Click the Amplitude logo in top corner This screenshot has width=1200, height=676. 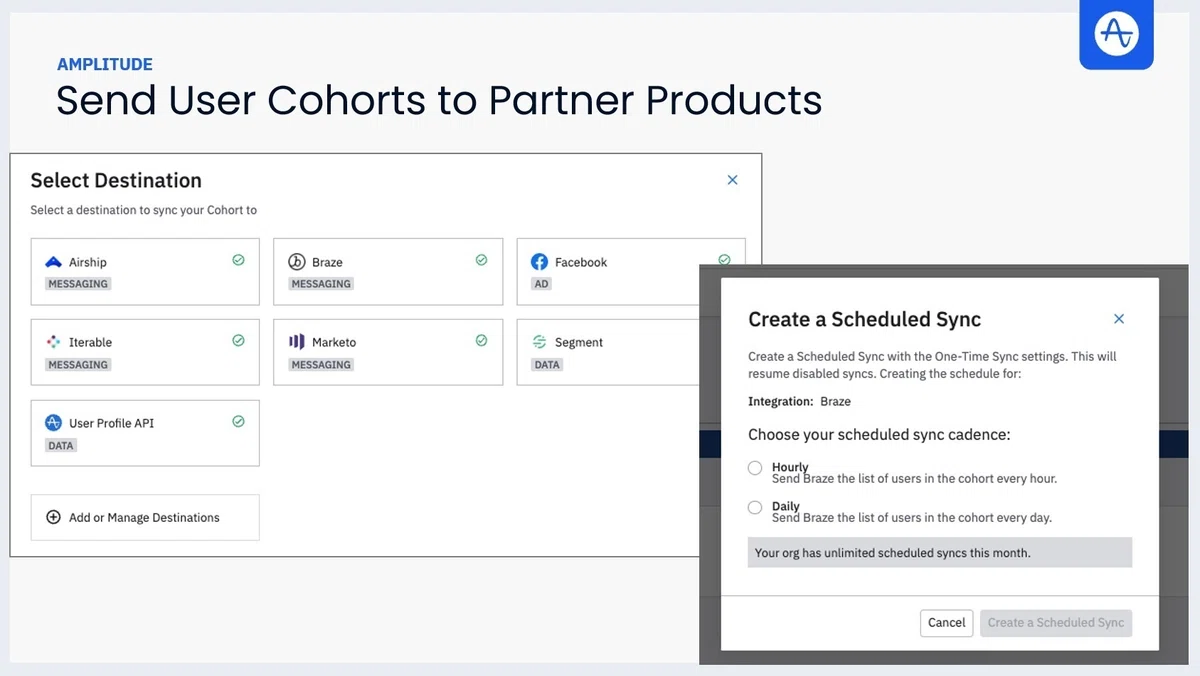point(1116,33)
